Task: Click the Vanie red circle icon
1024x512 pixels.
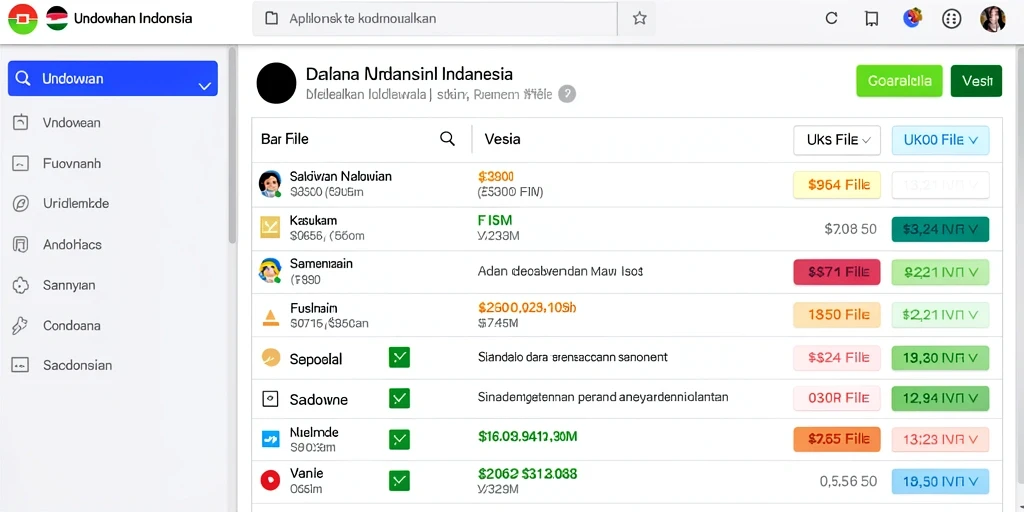Action: pyautogui.click(x=270, y=481)
